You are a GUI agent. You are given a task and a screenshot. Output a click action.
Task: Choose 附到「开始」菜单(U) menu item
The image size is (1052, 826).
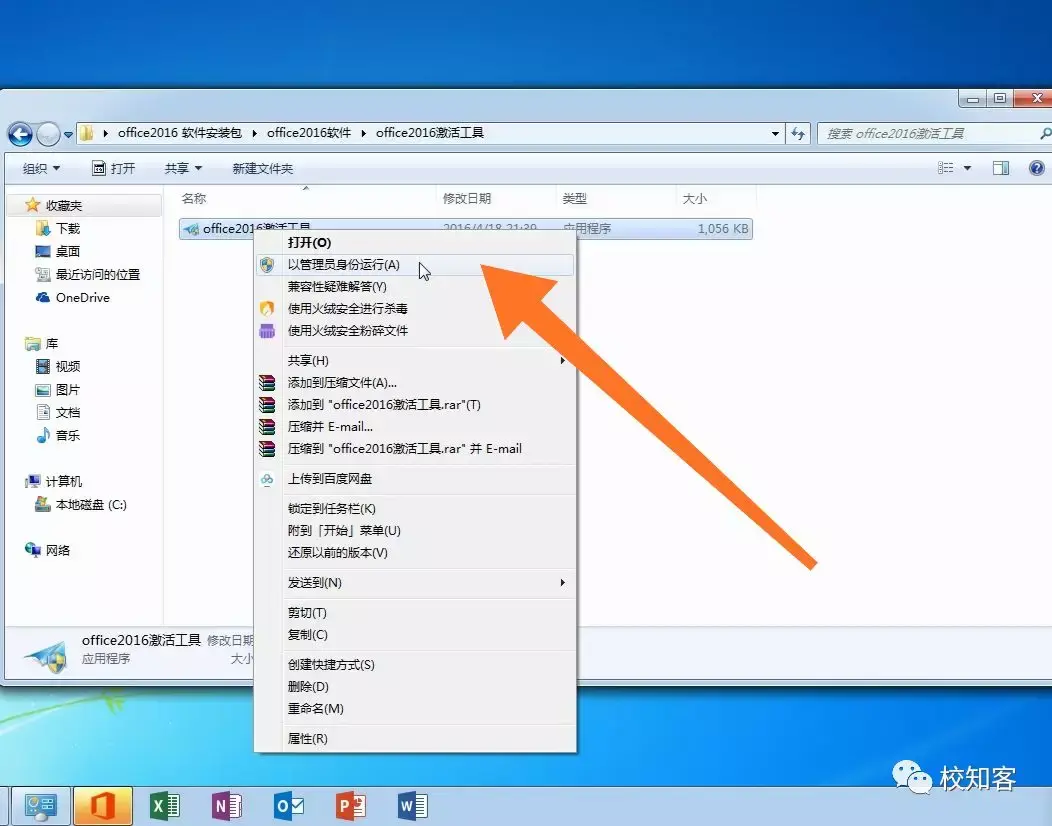click(415, 531)
